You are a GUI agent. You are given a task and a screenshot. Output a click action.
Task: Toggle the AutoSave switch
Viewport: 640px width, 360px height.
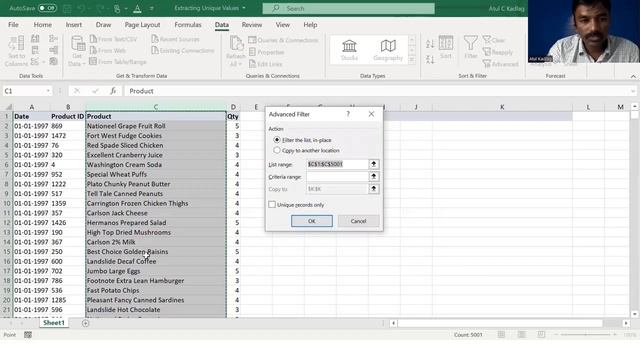point(47,8)
